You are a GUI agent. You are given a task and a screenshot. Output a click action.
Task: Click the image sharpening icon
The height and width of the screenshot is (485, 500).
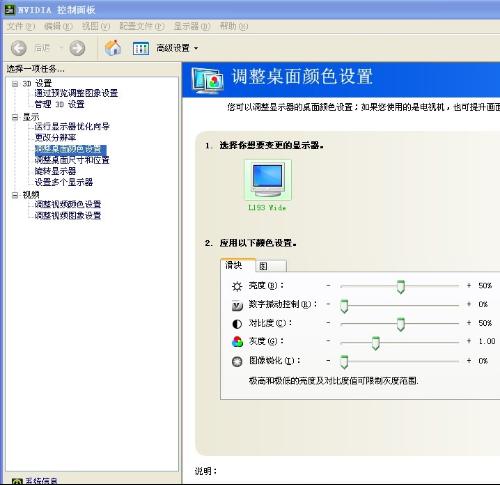click(x=237, y=361)
